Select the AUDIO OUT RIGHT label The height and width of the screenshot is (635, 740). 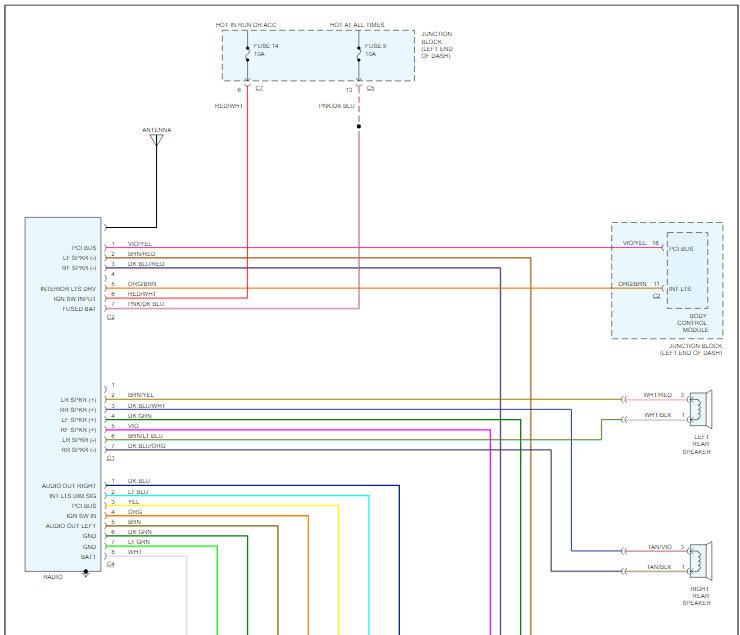tap(69, 486)
